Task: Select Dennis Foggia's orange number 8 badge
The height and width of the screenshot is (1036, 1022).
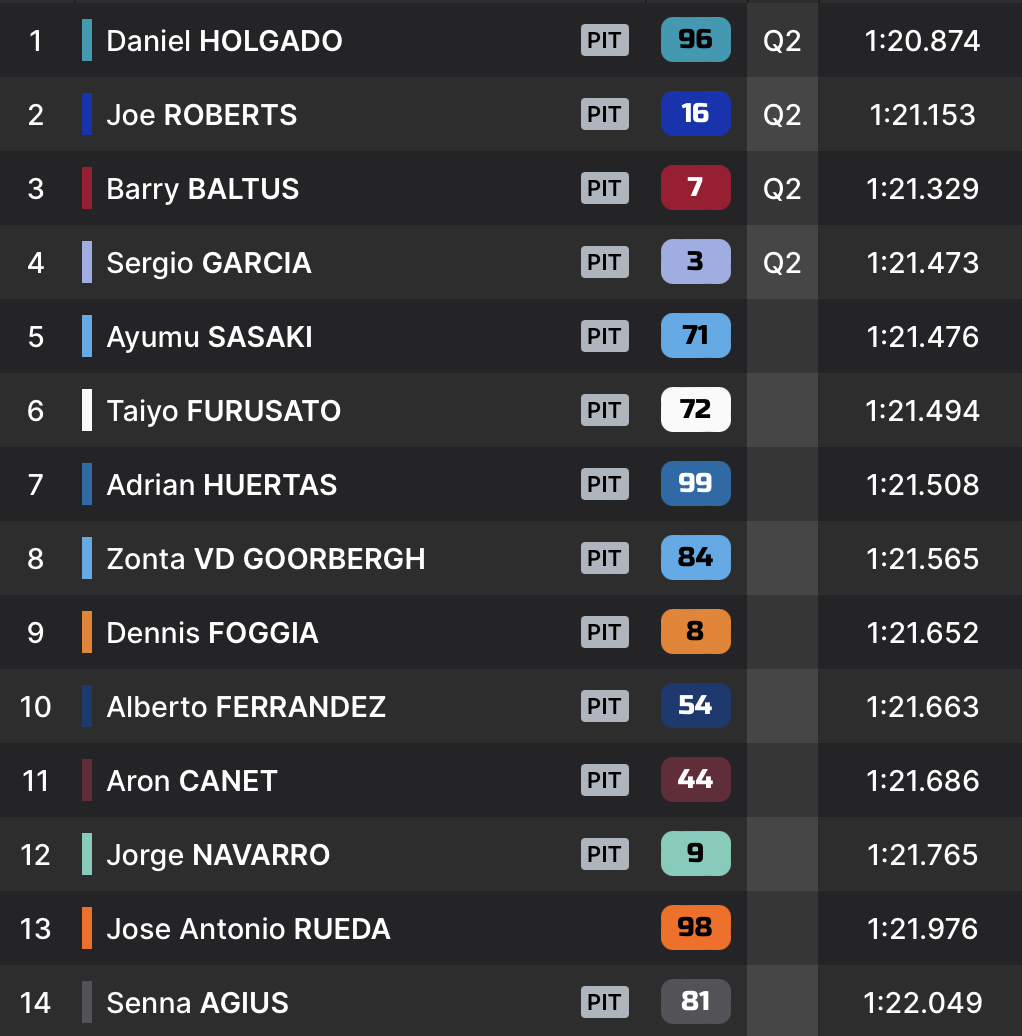Action: pyautogui.click(x=695, y=632)
